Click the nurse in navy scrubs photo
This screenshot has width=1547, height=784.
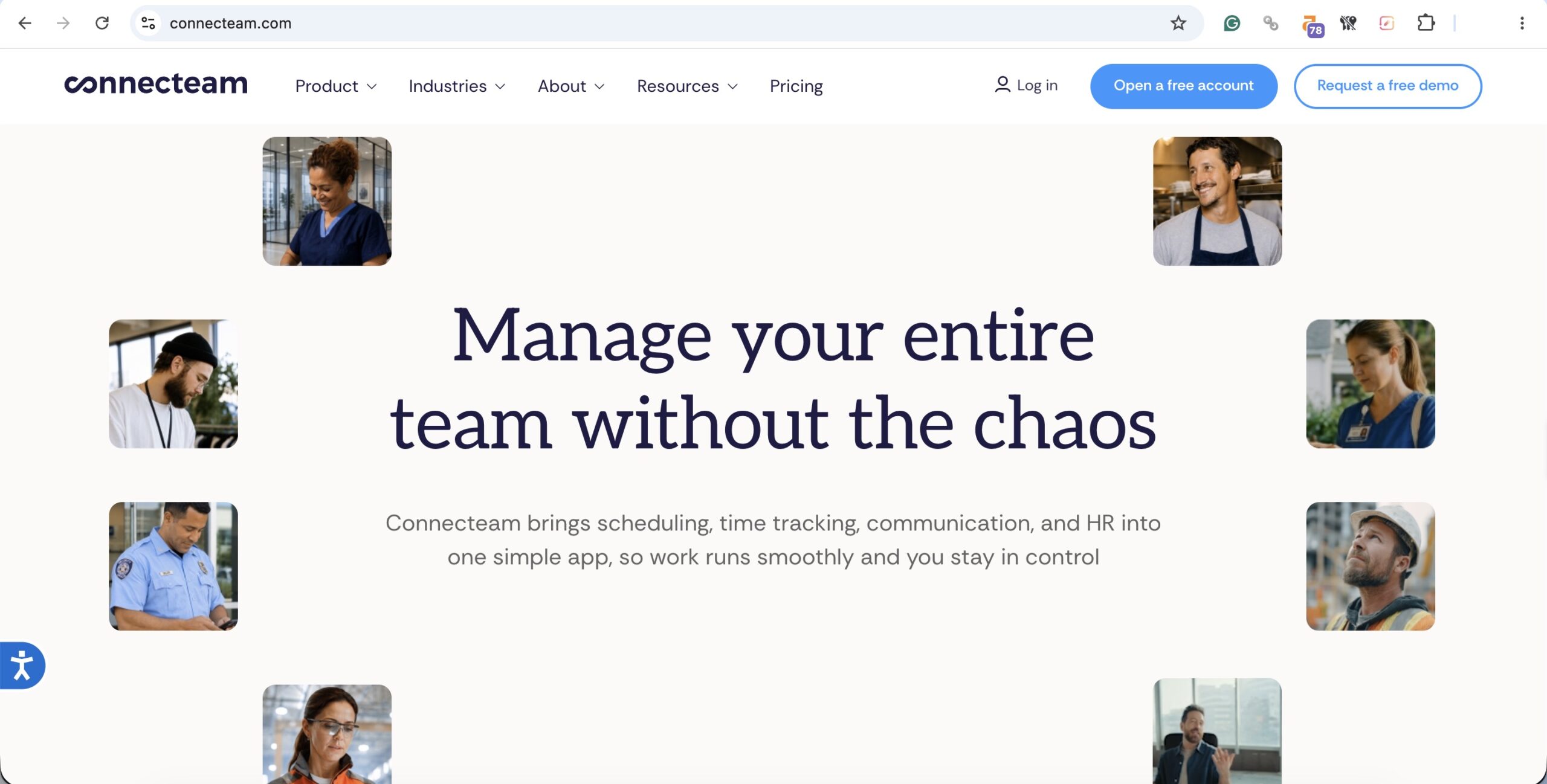(x=327, y=201)
